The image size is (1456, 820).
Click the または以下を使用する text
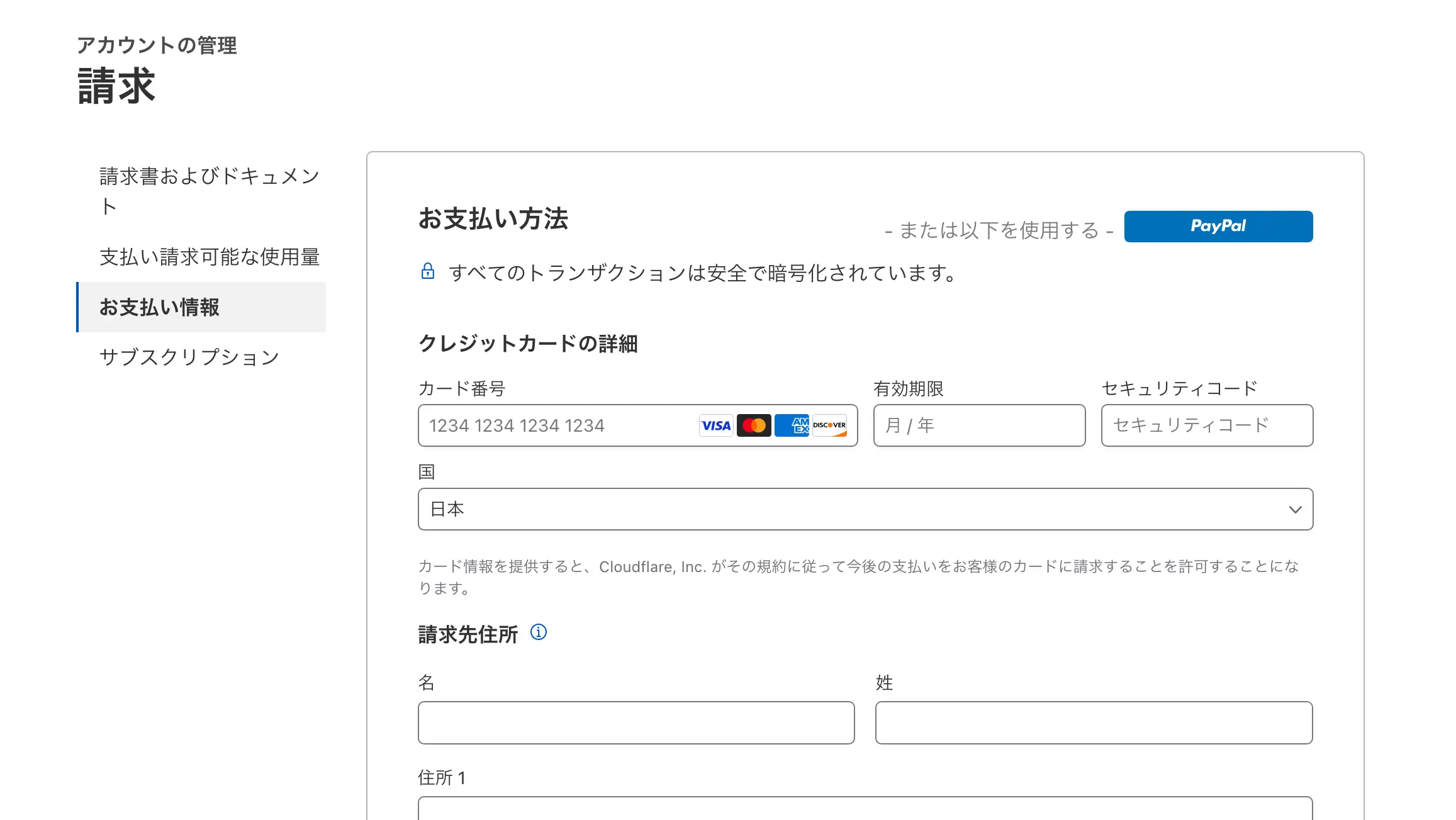999,230
